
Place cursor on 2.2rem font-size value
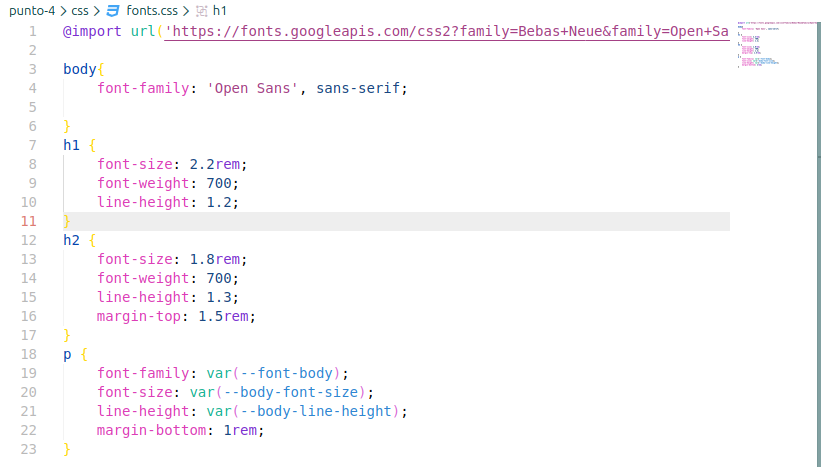[x=215, y=164]
